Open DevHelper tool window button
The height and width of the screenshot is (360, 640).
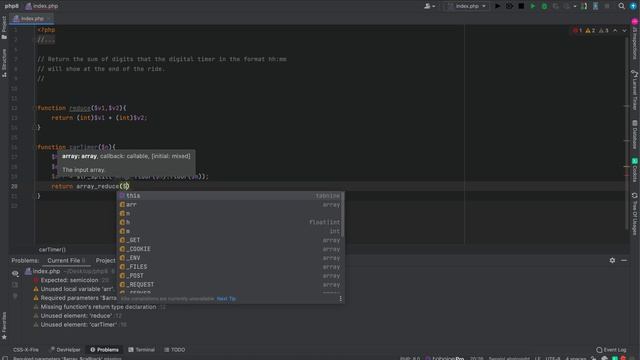65,350
